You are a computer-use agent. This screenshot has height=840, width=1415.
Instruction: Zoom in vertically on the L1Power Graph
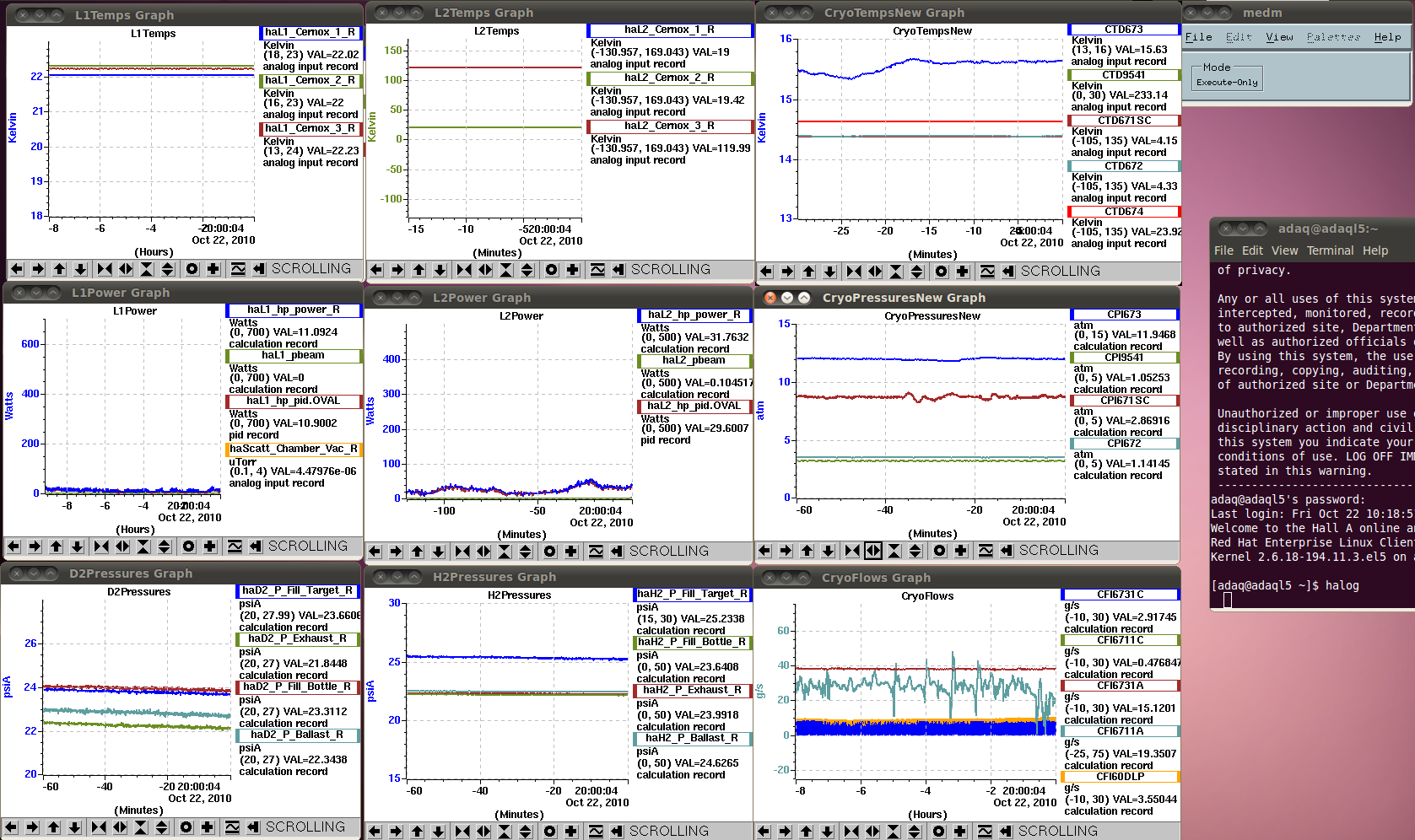tap(143, 547)
